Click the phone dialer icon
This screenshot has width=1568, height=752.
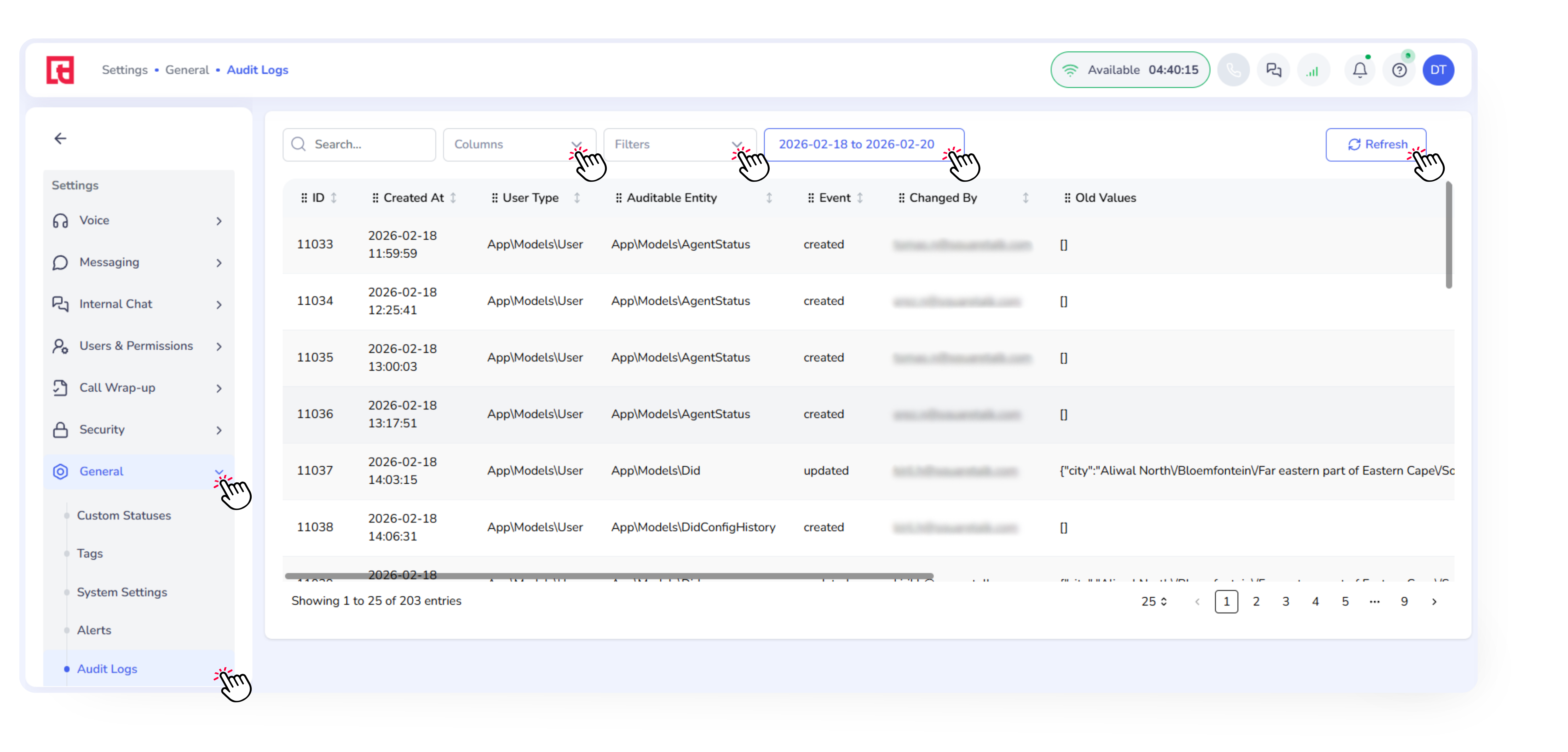pos(1233,70)
